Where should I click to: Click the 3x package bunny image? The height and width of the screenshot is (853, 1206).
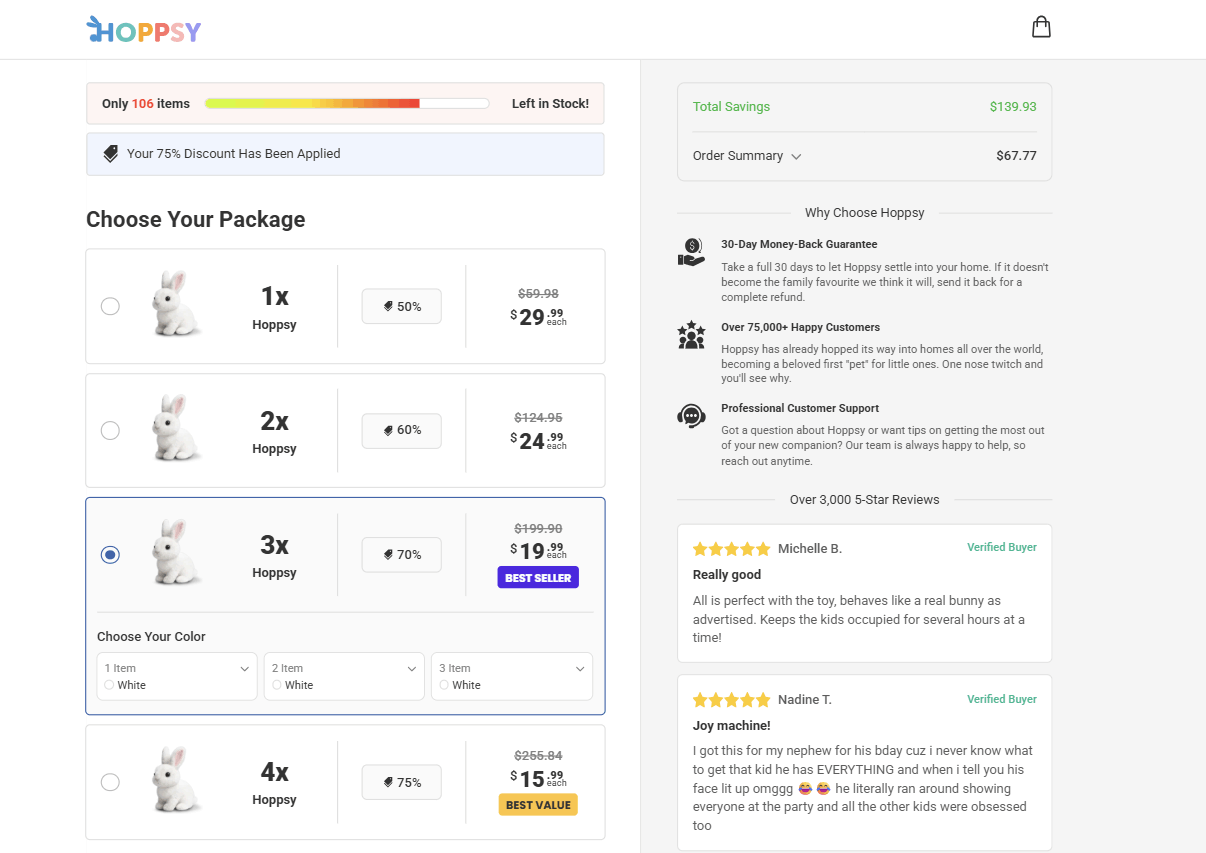(176, 552)
